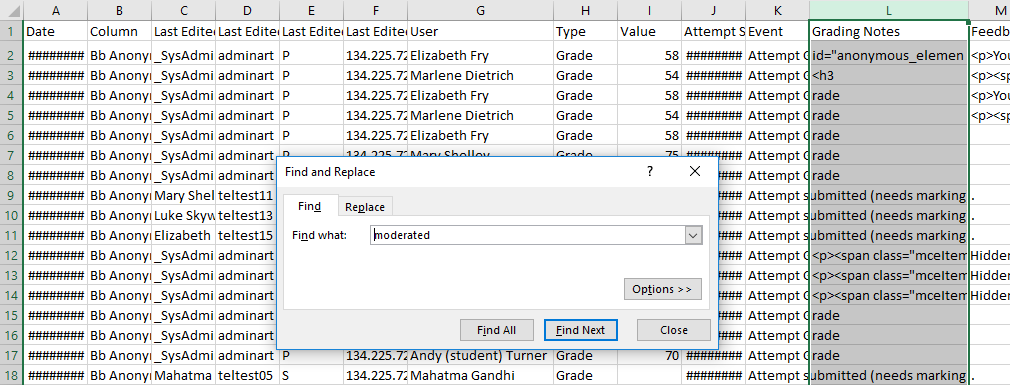The width and height of the screenshot is (1010, 385).
Task: Click value 58 in row 2
Action: 649,56
